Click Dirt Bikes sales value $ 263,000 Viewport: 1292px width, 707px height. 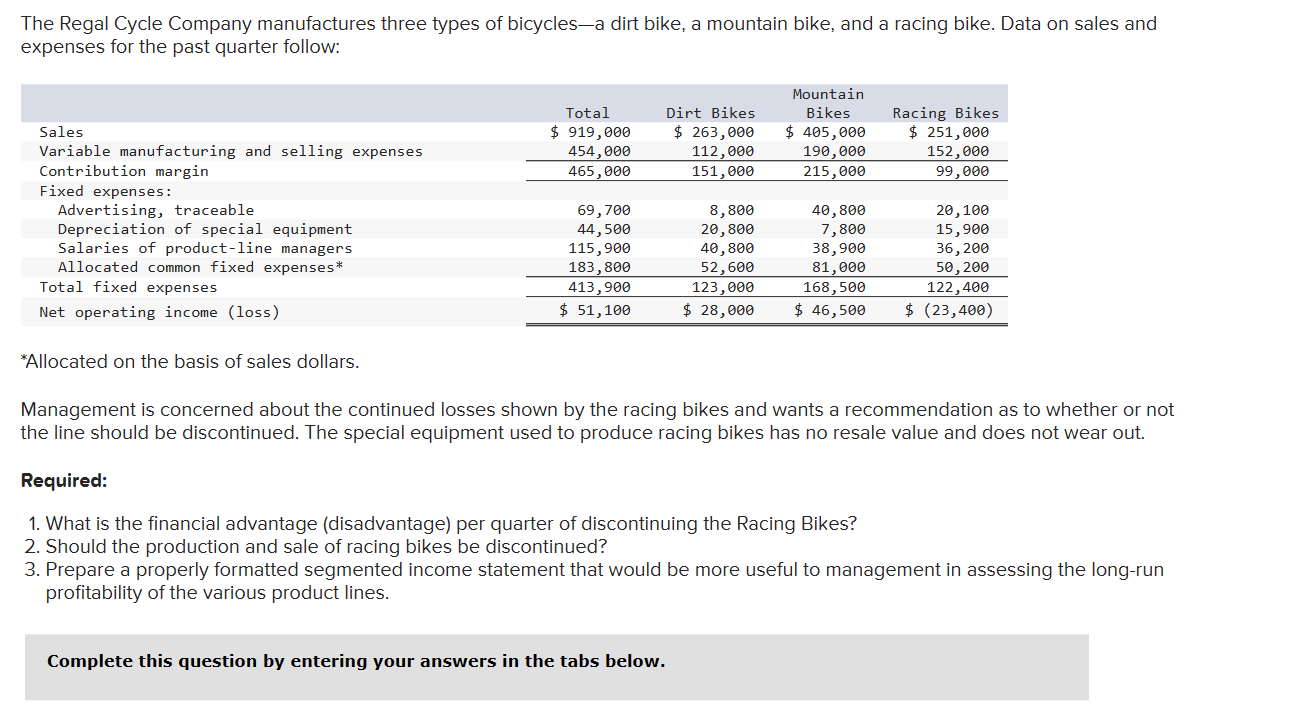pos(715,132)
